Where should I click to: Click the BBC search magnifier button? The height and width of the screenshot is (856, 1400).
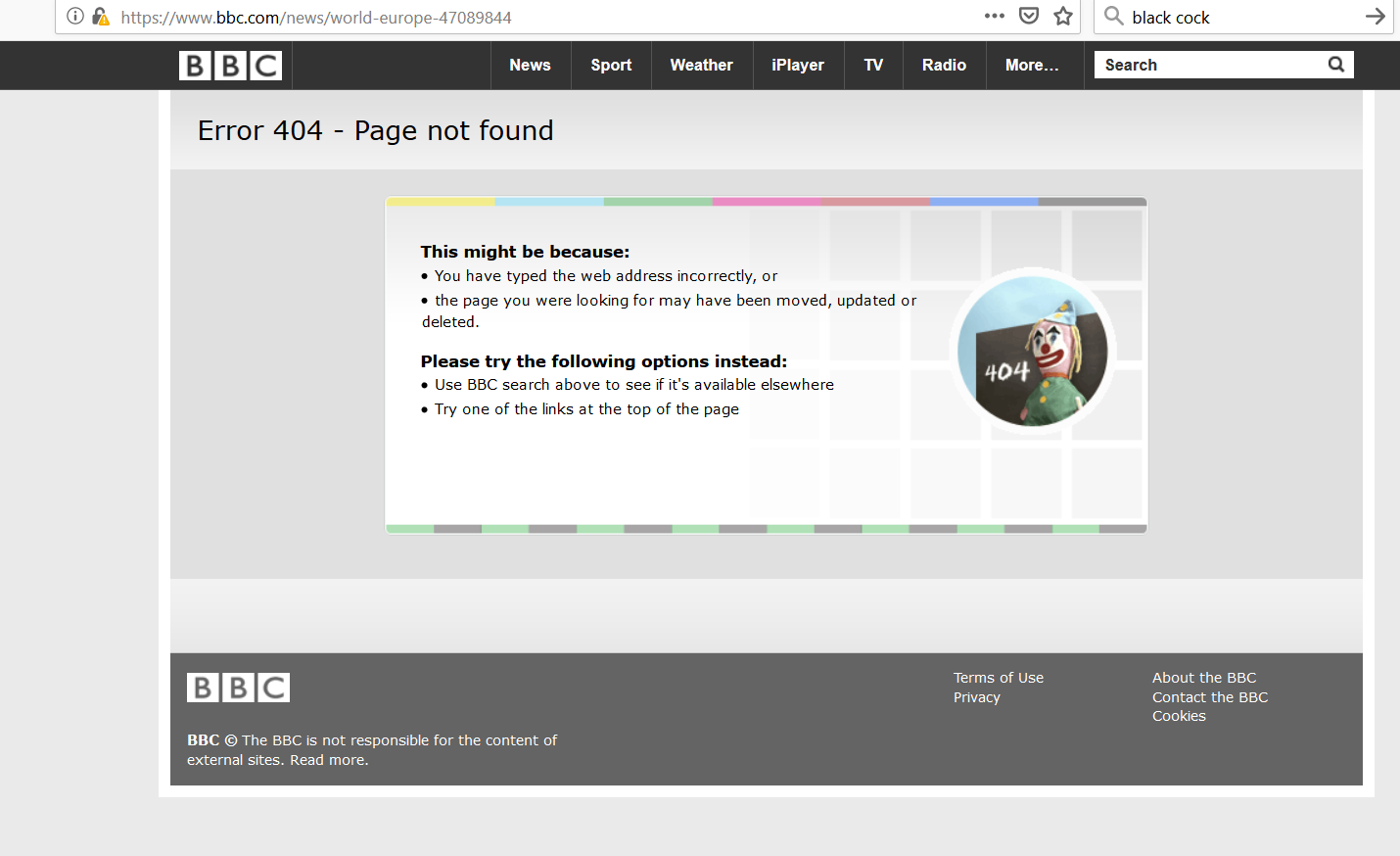[1336, 65]
